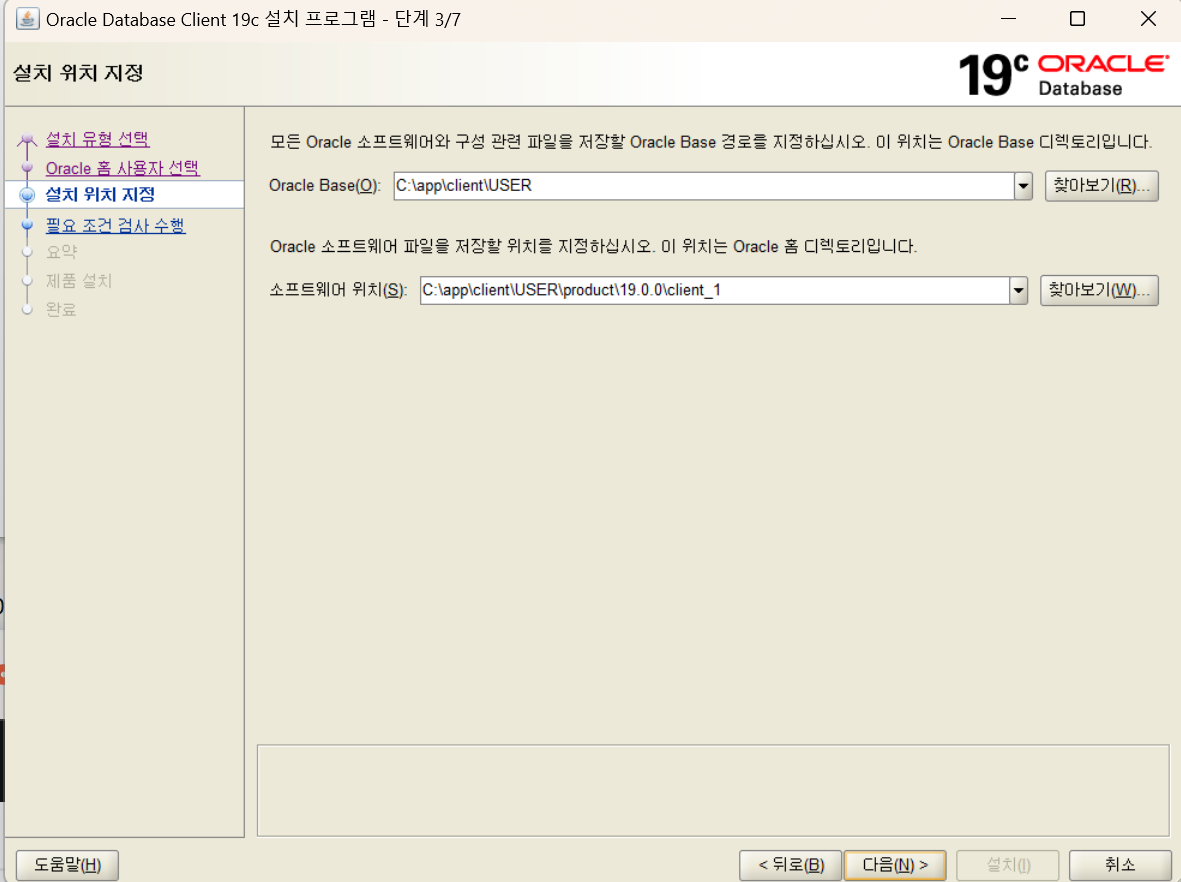The height and width of the screenshot is (882, 1181).
Task: Browse for software location with 찾아보기(W)
Action: coord(1099,291)
